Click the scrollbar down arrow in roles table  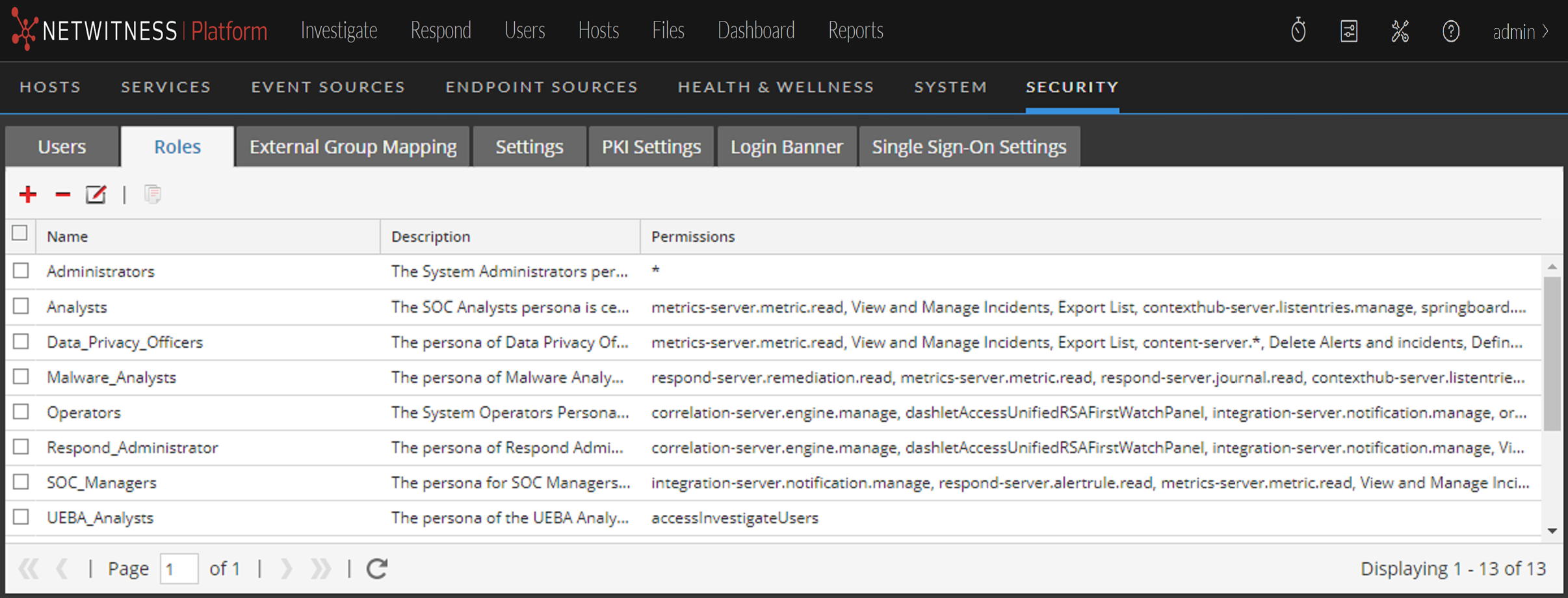tap(1552, 531)
